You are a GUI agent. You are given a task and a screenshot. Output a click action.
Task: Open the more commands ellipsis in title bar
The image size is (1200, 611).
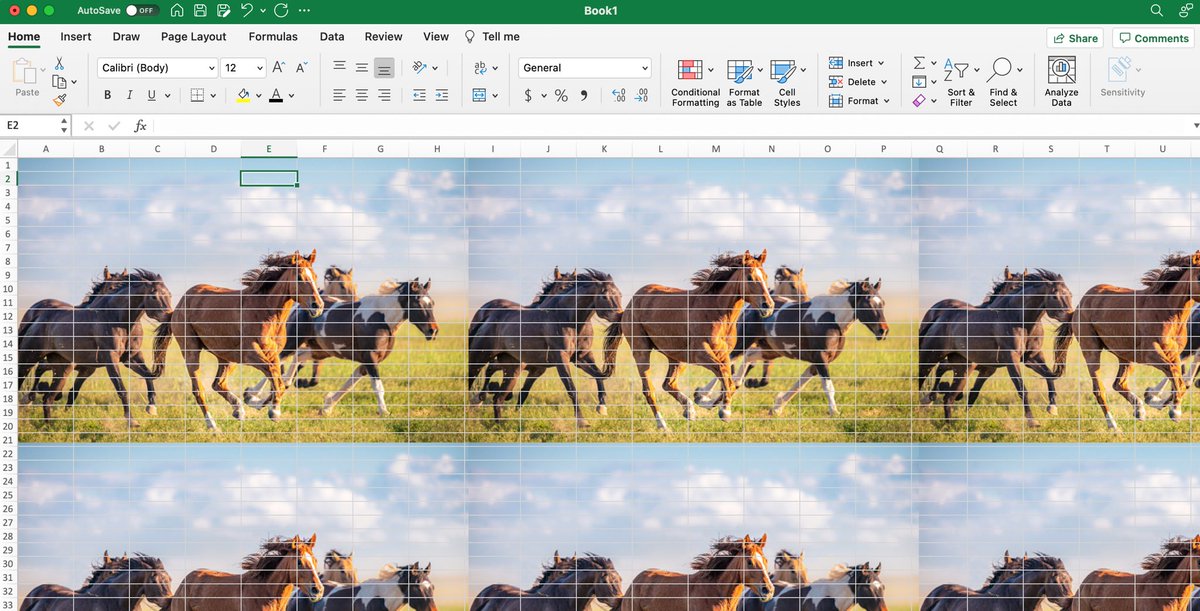point(304,10)
